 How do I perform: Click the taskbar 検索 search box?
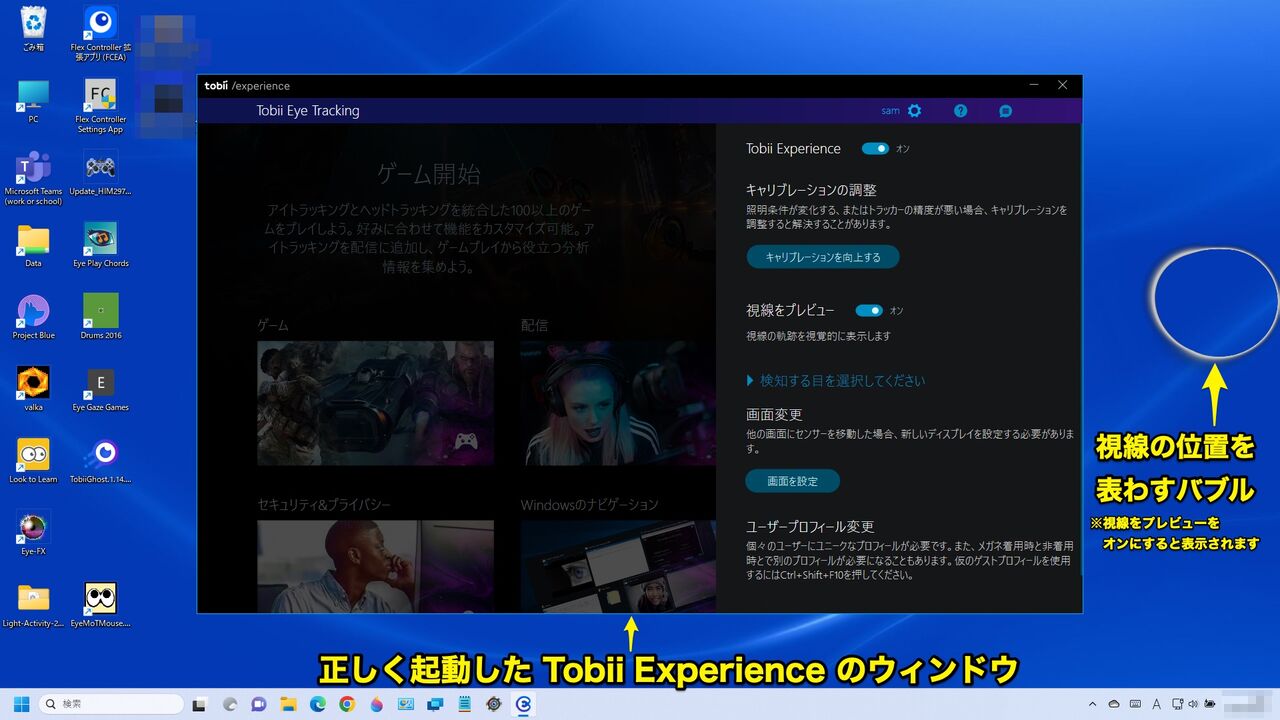pos(111,704)
